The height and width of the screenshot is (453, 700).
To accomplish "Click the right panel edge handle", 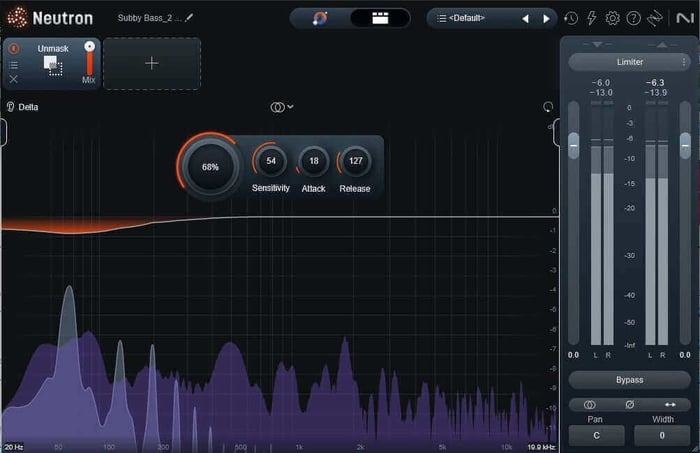I will [x=556, y=132].
